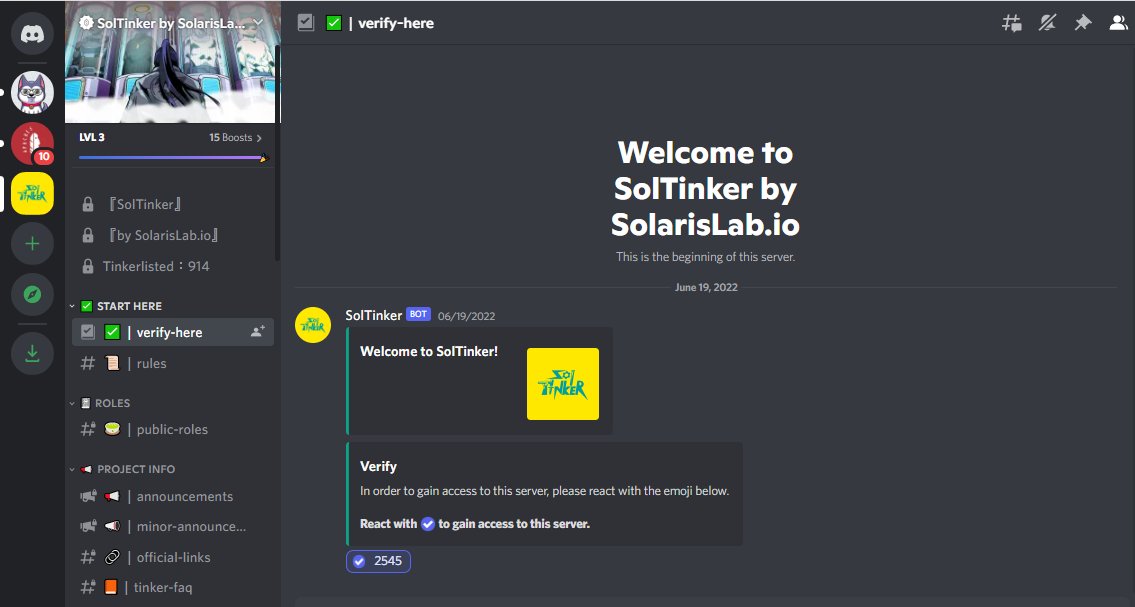Image resolution: width=1135 pixels, height=607 pixels.
Task: Open Discord home direct messages
Action: 32,34
